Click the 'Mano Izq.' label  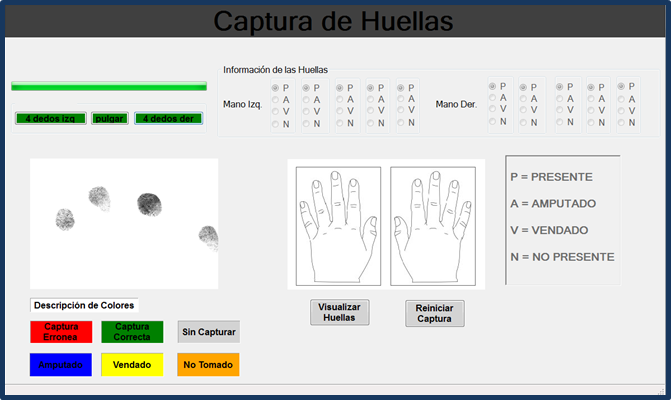pos(243,104)
